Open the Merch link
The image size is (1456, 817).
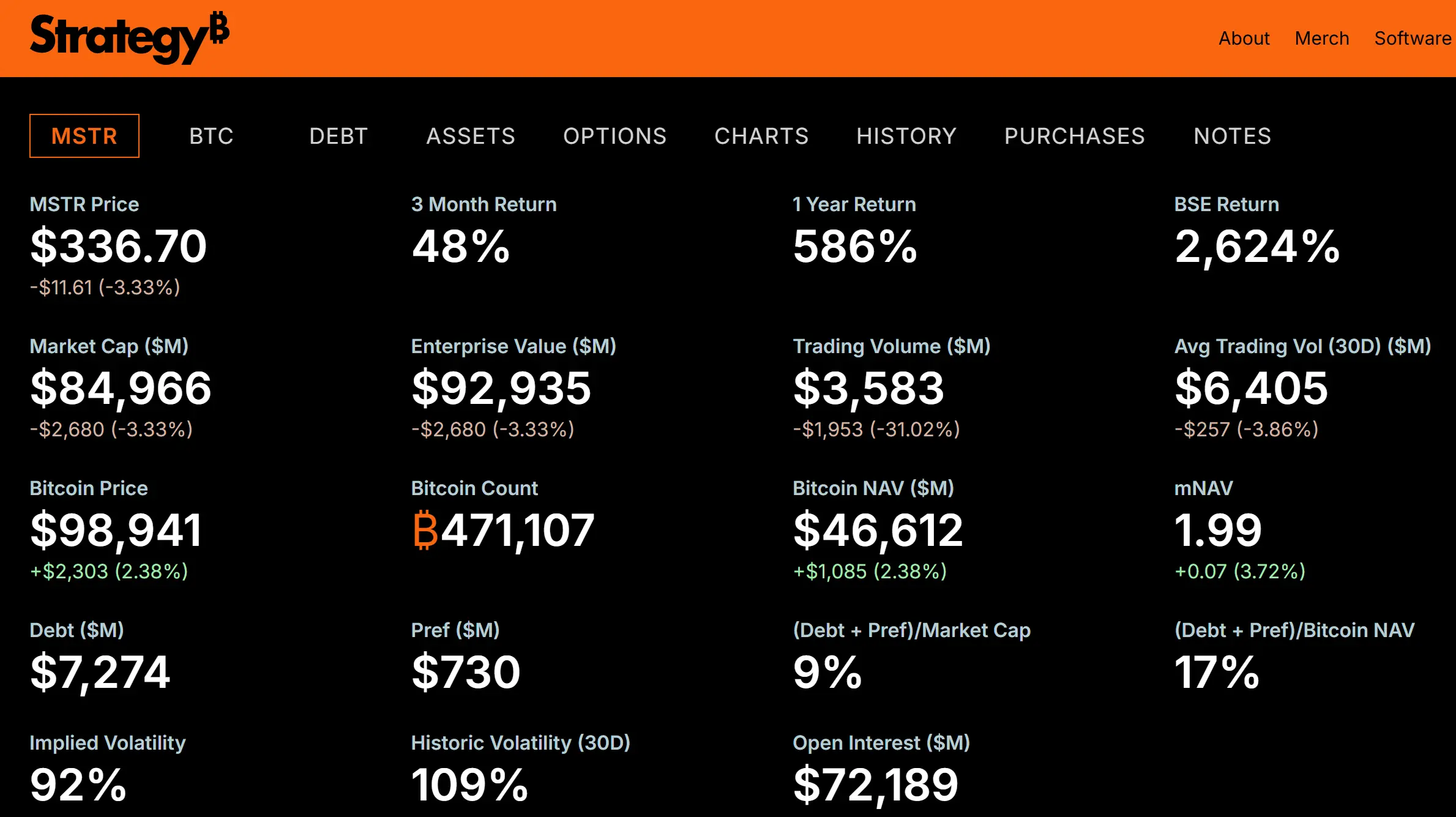[1321, 39]
